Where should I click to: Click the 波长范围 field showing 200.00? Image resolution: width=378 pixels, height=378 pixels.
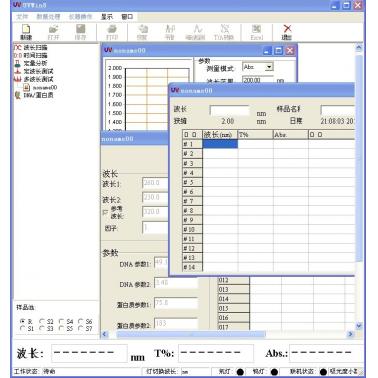click(258, 80)
